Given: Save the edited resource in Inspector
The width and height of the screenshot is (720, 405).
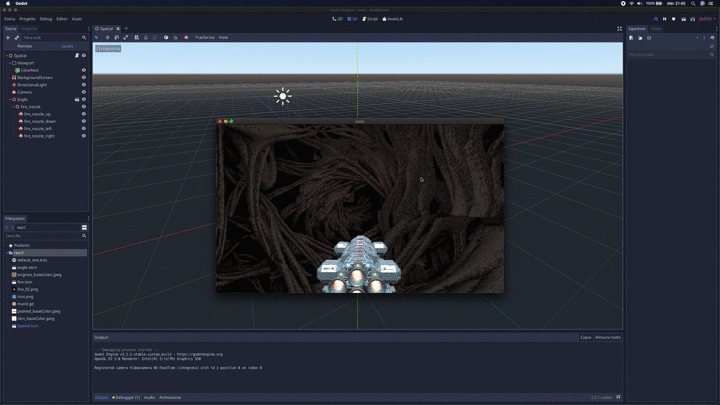Looking at the screenshot, I should (x=649, y=38).
